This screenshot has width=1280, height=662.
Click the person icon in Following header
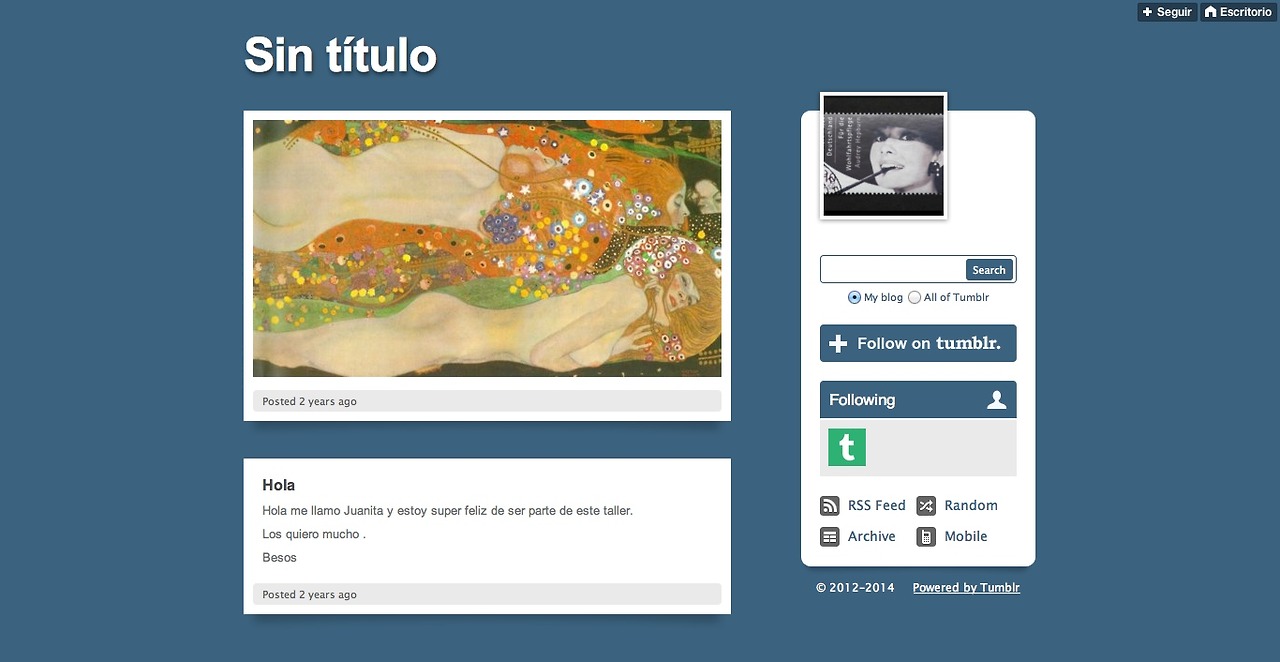click(996, 400)
